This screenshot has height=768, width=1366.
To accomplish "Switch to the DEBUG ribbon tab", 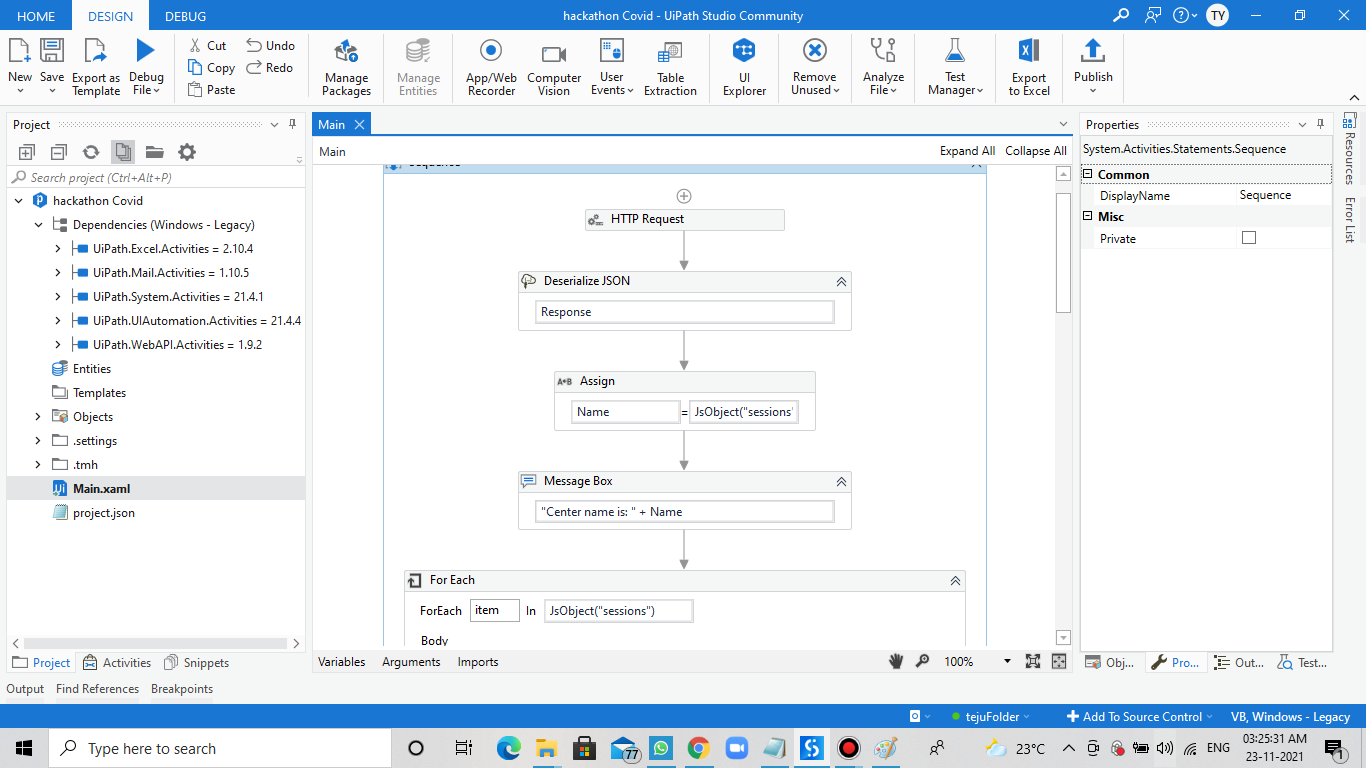I will click(x=185, y=16).
